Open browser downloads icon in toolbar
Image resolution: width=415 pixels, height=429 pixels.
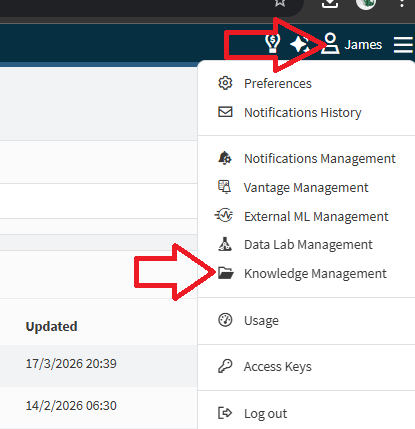tap(330, 4)
